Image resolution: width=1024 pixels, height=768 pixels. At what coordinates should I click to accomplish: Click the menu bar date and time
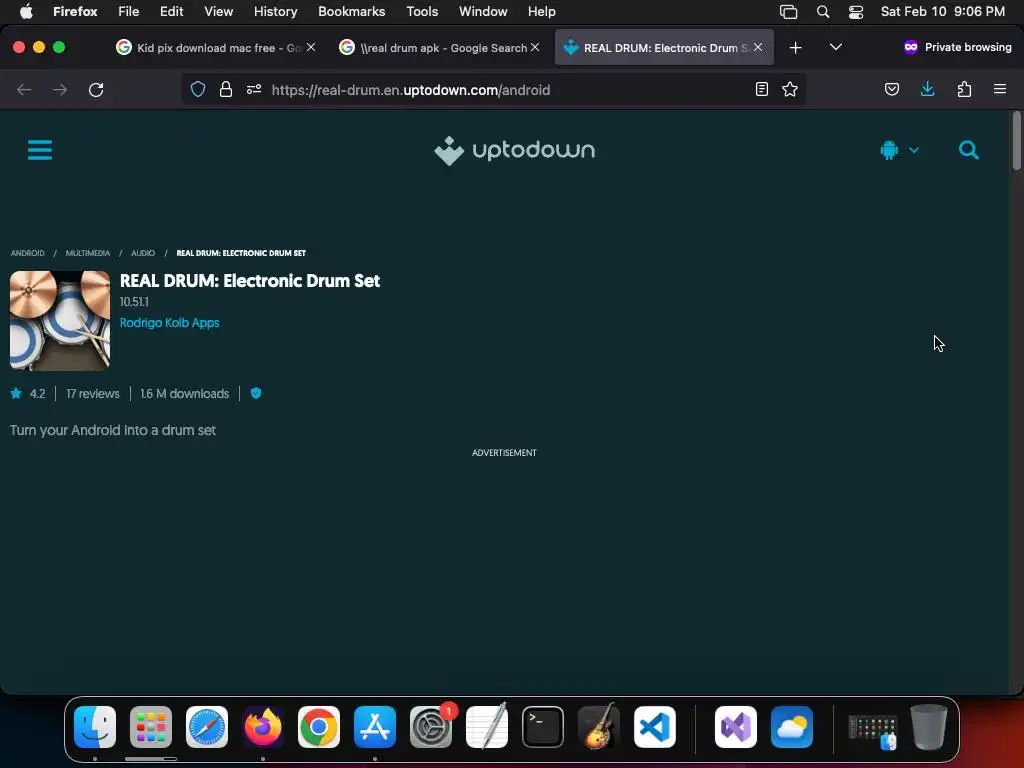(942, 12)
